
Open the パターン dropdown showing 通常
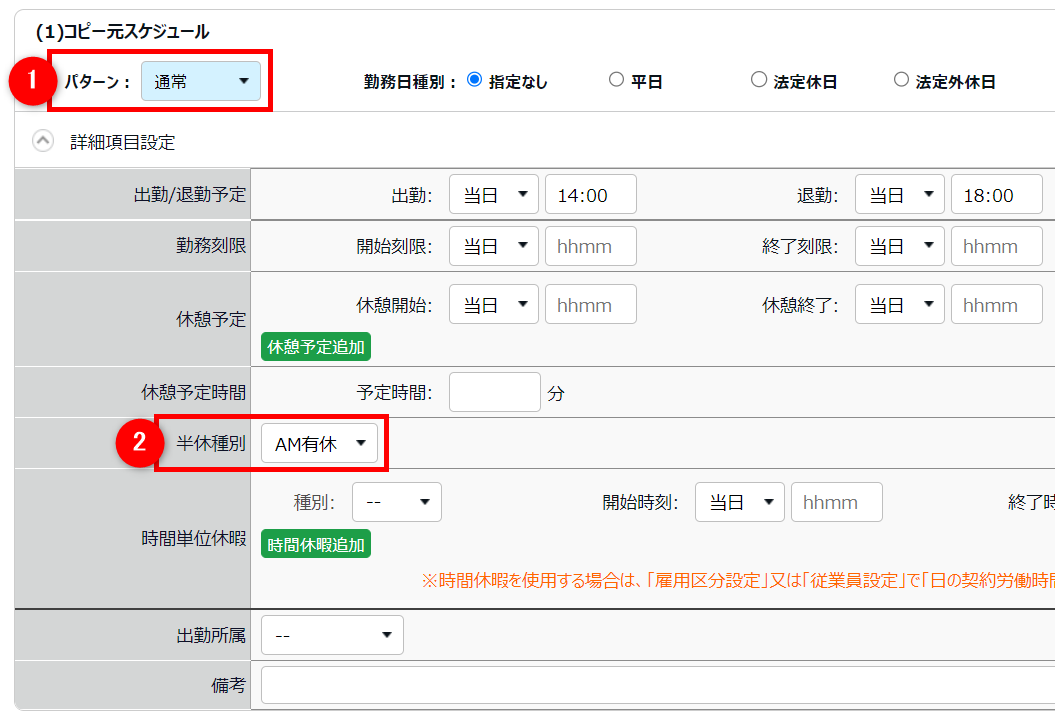201,82
